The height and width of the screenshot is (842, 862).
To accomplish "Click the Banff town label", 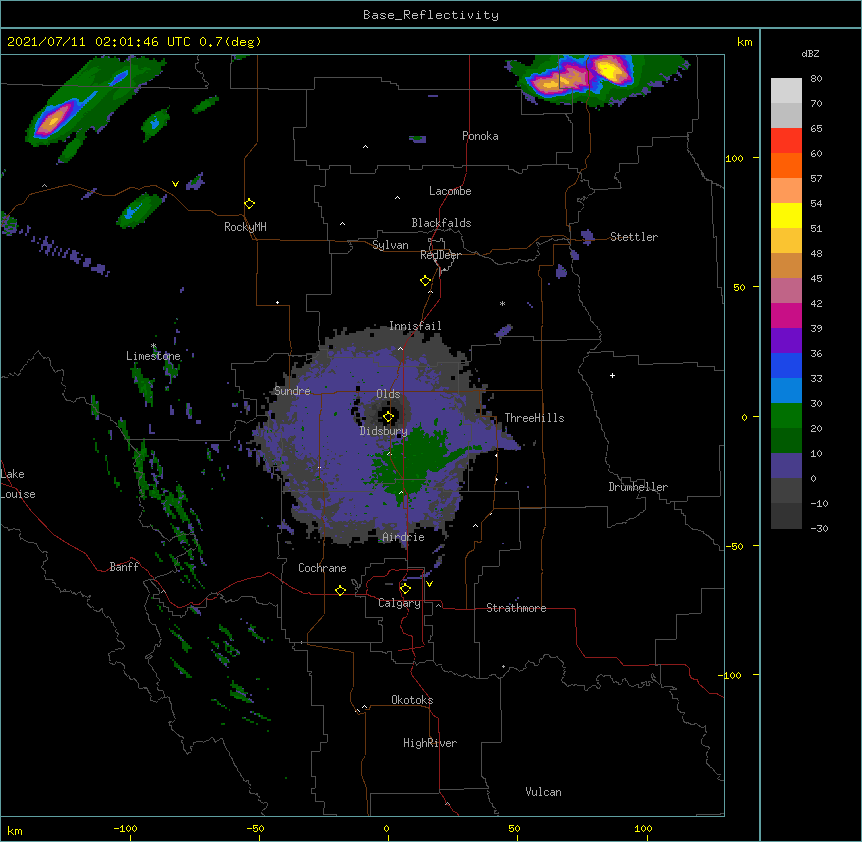I will click(124, 567).
